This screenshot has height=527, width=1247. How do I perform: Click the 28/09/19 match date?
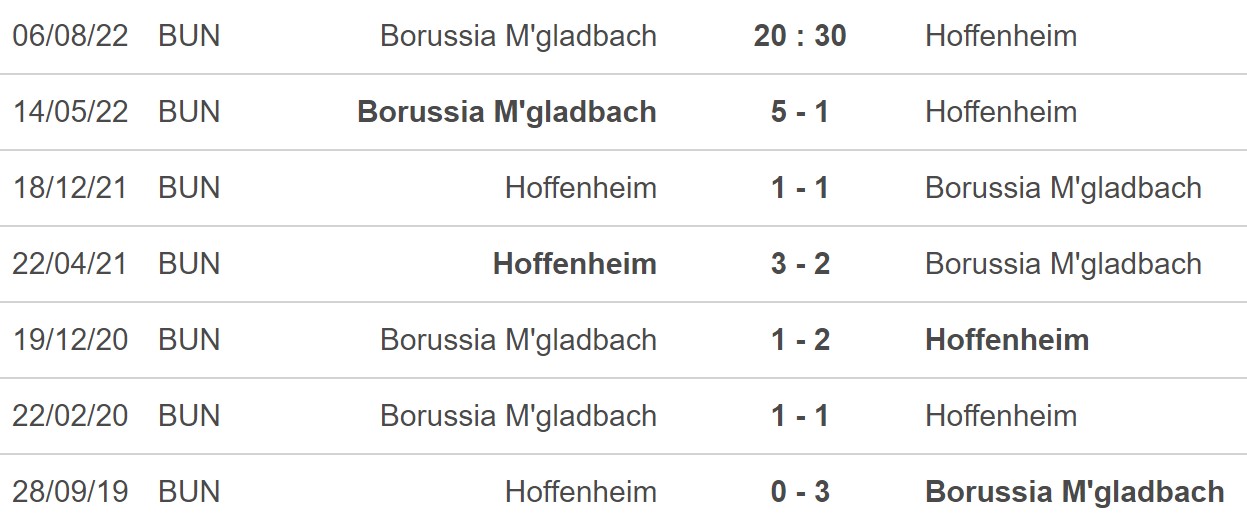70,492
